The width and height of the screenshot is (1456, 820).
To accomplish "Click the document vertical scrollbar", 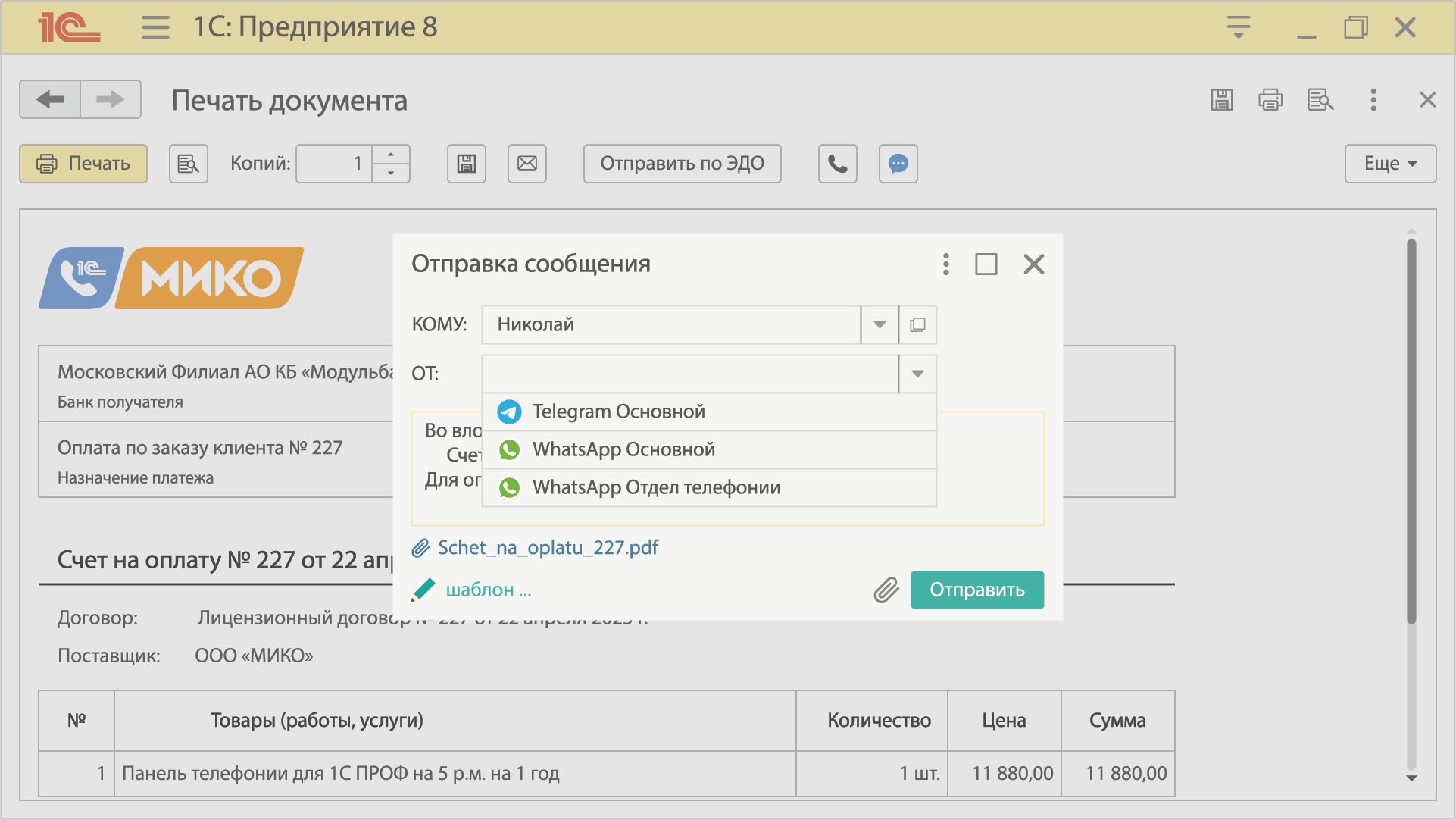I will coord(1411,432).
